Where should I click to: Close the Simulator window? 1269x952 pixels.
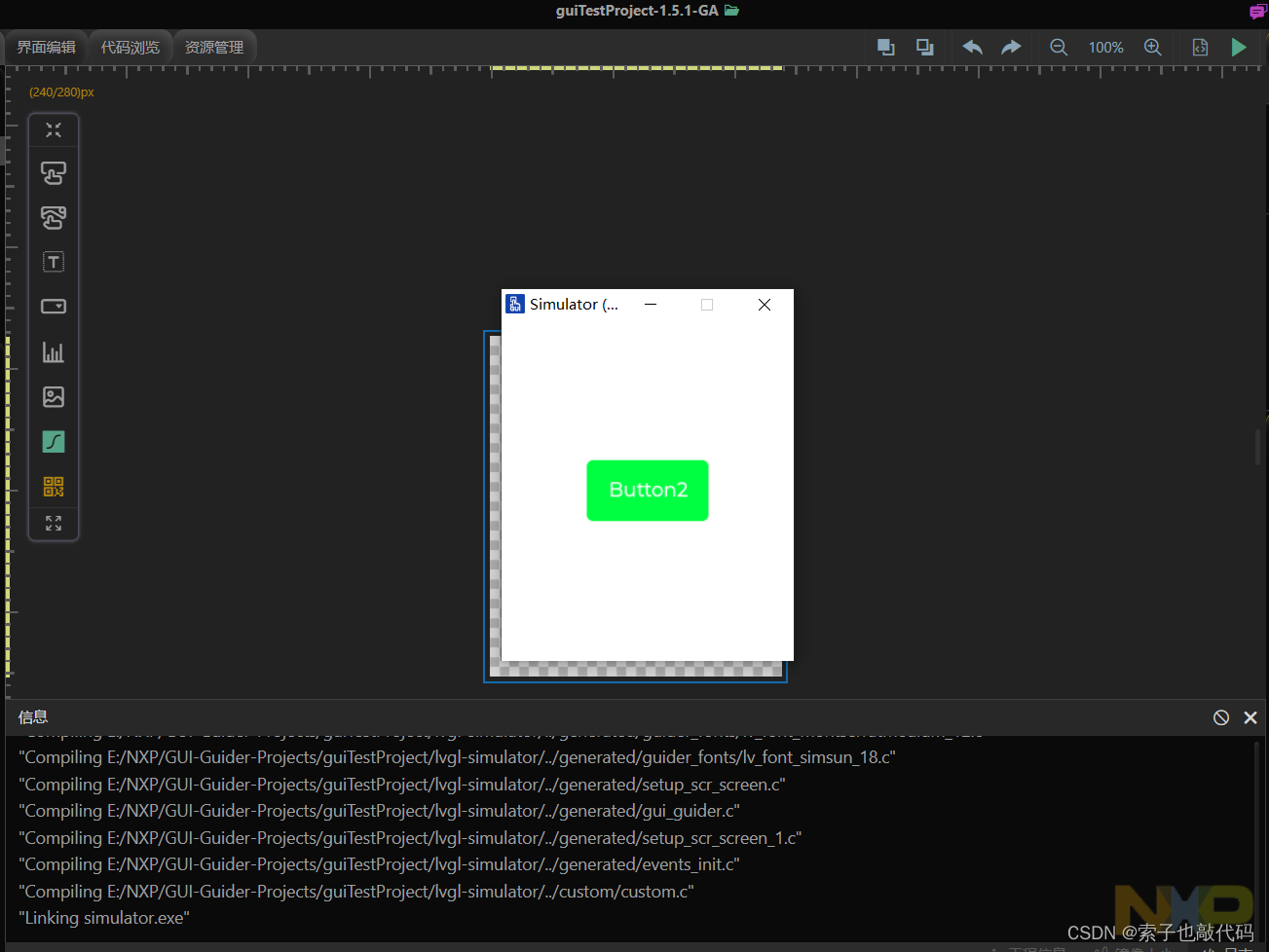[765, 305]
